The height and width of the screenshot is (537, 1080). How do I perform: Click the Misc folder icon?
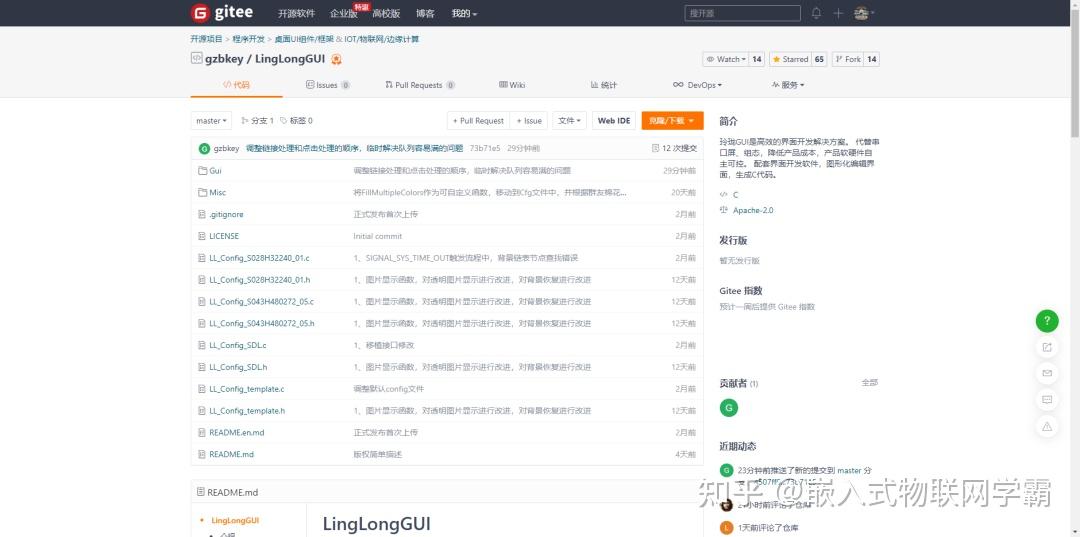[x=202, y=192]
